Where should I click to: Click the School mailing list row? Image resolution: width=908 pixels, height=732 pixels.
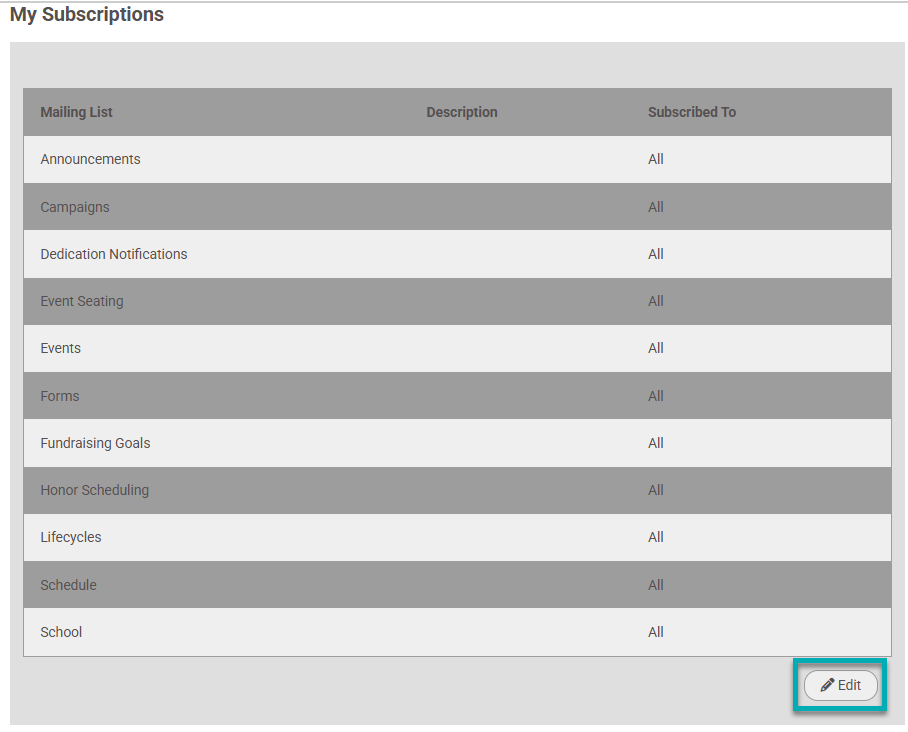click(x=62, y=632)
